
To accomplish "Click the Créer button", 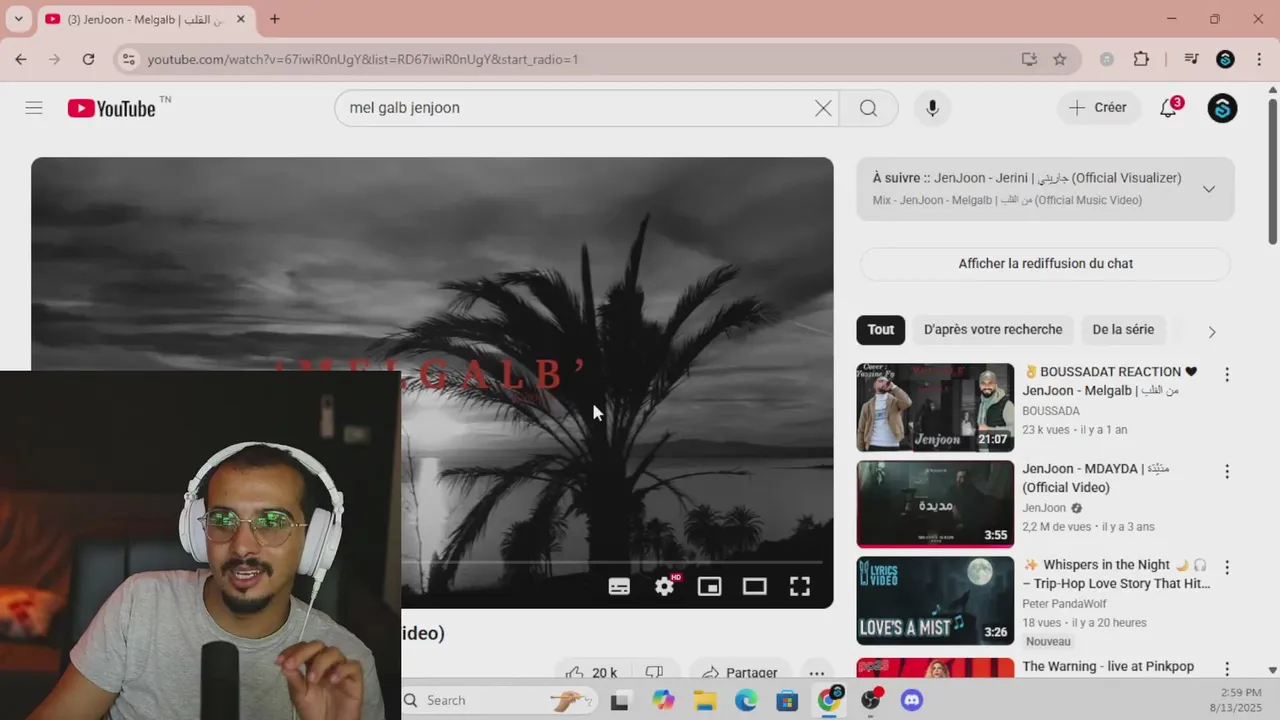I will tap(1098, 108).
